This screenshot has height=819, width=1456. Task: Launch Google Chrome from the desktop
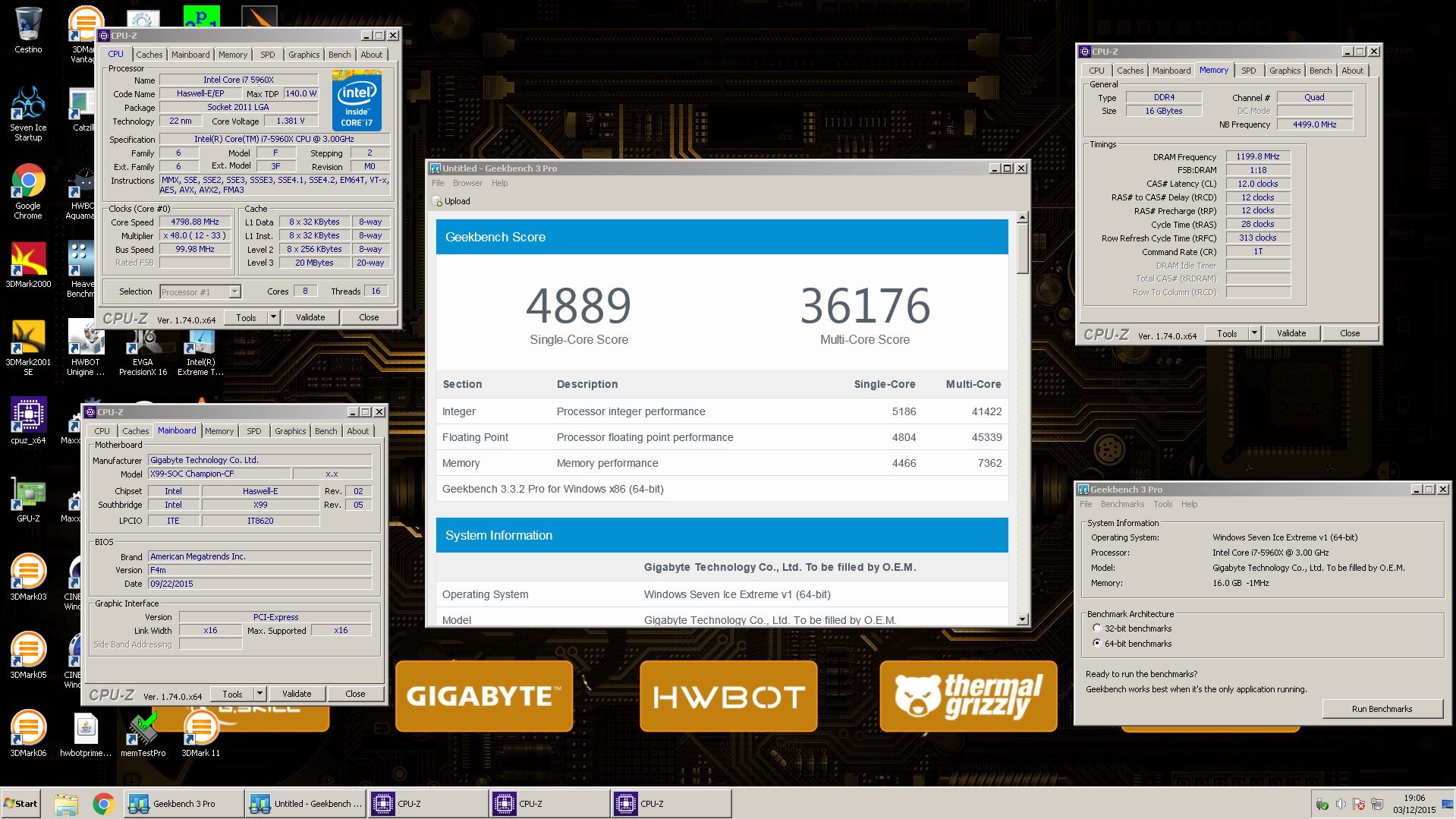pyautogui.click(x=28, y=192)
